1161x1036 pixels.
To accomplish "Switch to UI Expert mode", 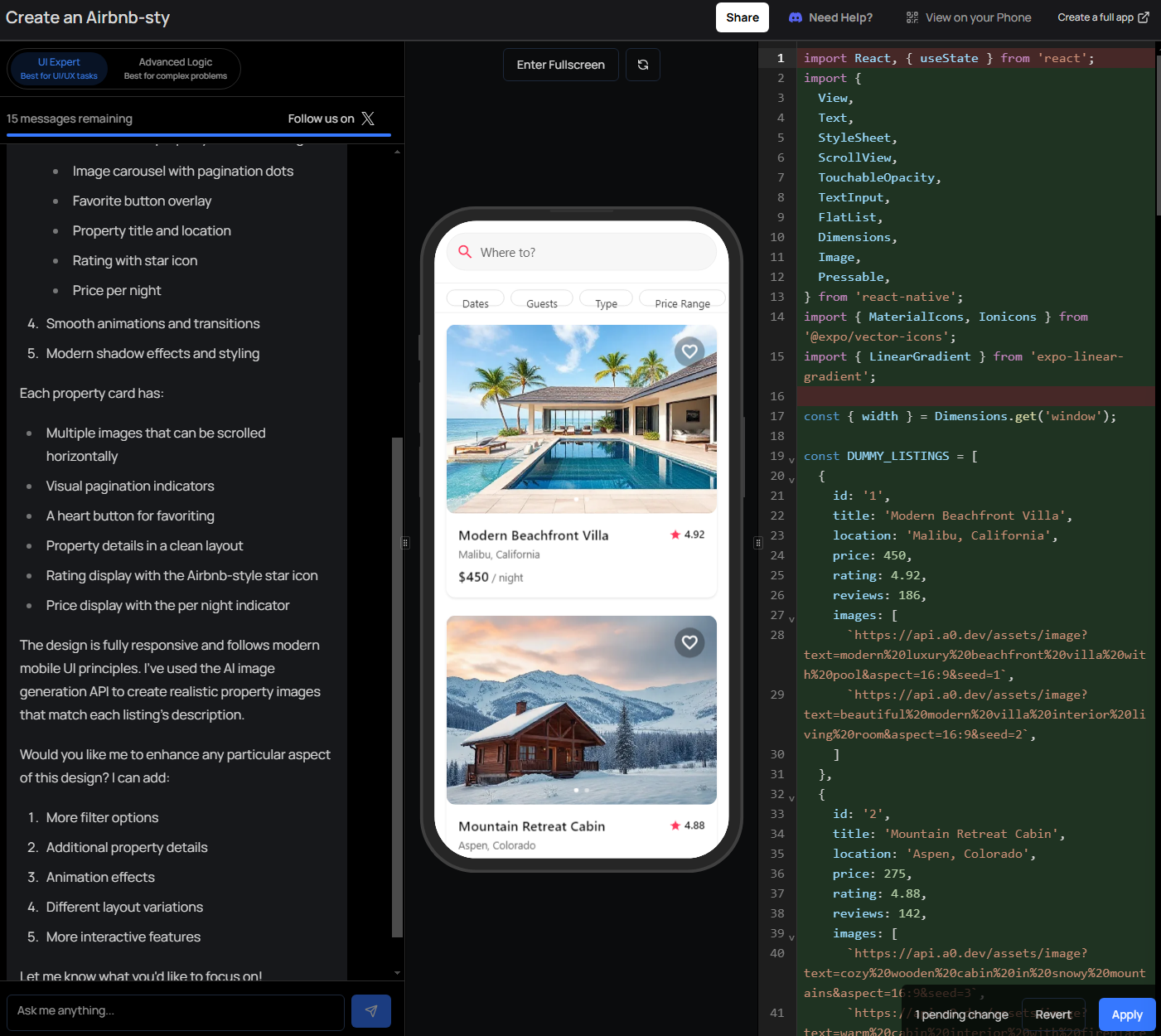I will [59, 69].
